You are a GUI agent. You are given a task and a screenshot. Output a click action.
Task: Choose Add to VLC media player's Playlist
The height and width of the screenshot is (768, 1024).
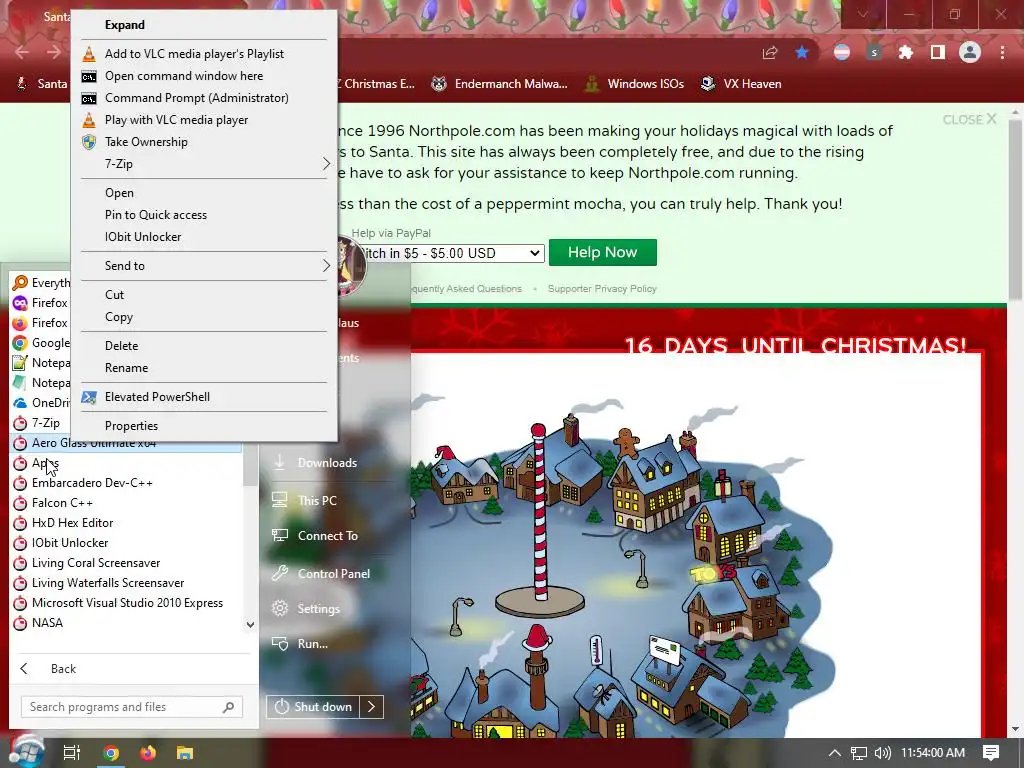tap(194, 54)
